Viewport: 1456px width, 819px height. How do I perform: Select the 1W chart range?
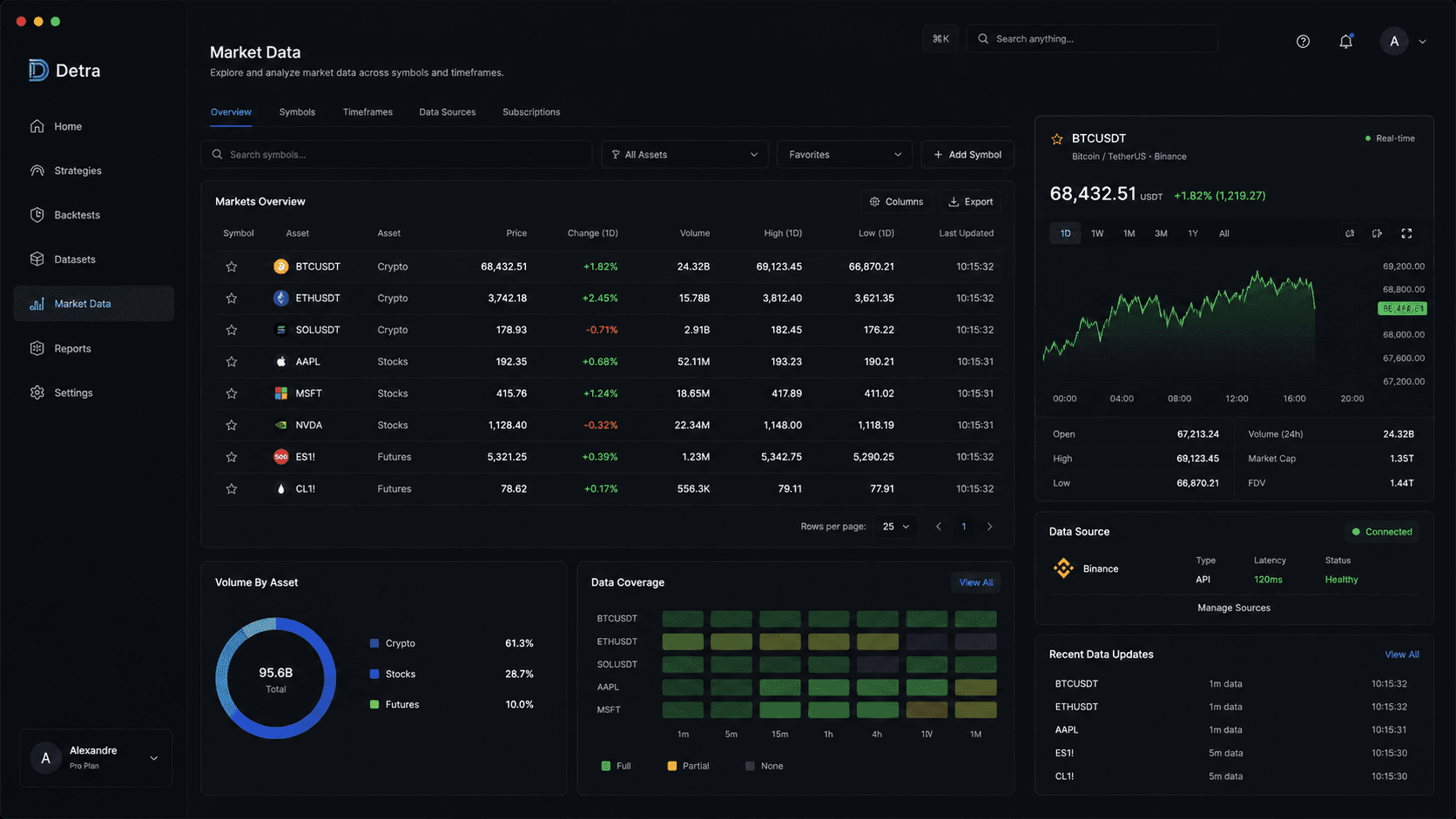point(1097,233)
